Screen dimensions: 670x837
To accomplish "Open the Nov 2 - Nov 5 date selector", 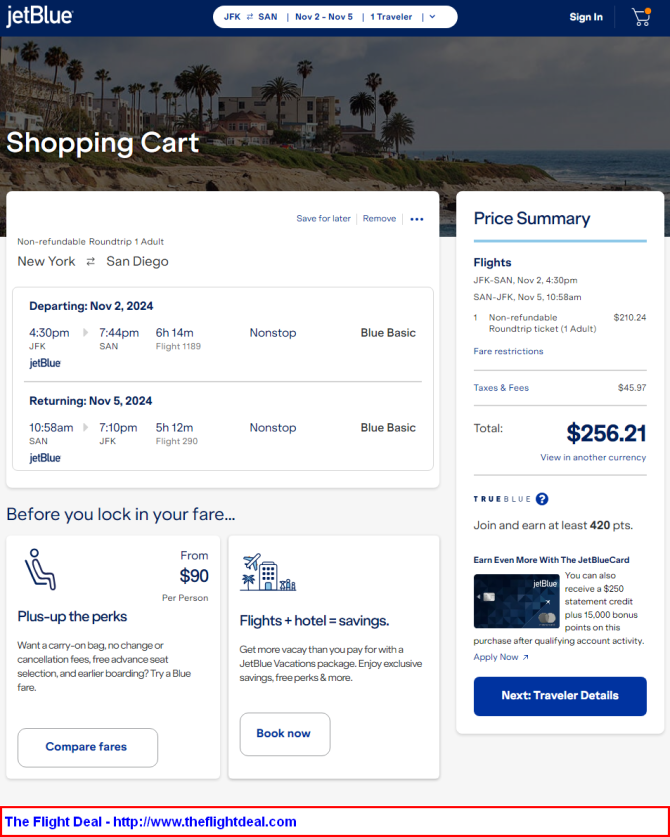I will pos(324,17).
